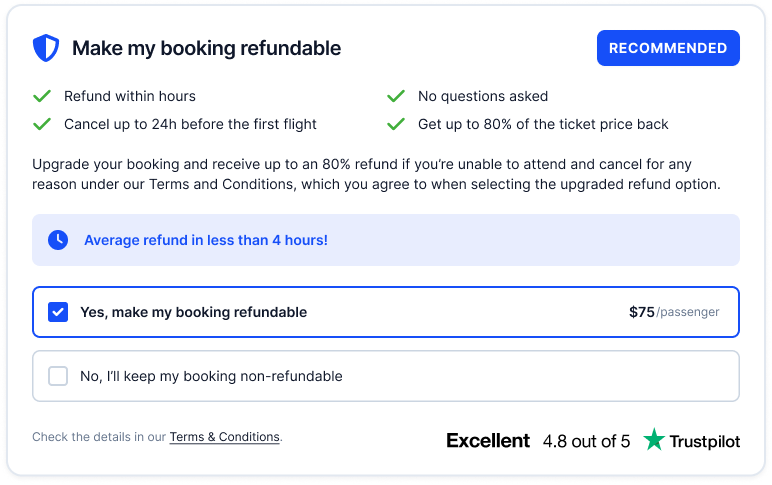Select the No, I'll keep my booking non-refundable row
The width and height of the screenshot is (772, 485).
click(x=386, y=376)
